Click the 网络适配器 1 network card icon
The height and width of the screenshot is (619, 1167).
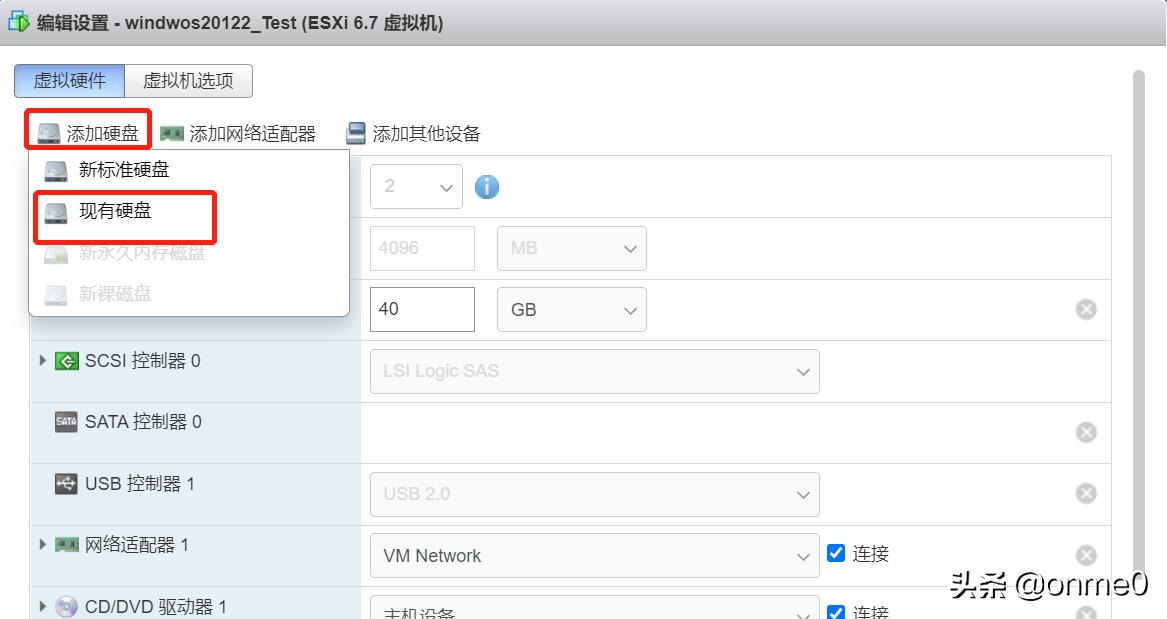(67, 545)
